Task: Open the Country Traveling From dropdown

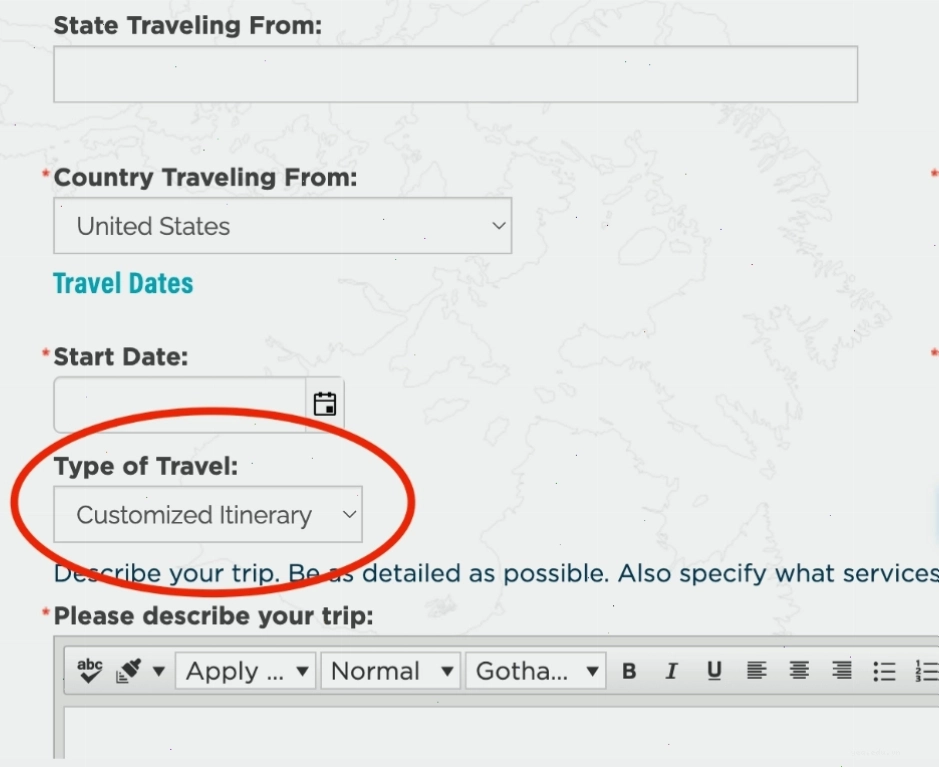Action: coord(283,226)
